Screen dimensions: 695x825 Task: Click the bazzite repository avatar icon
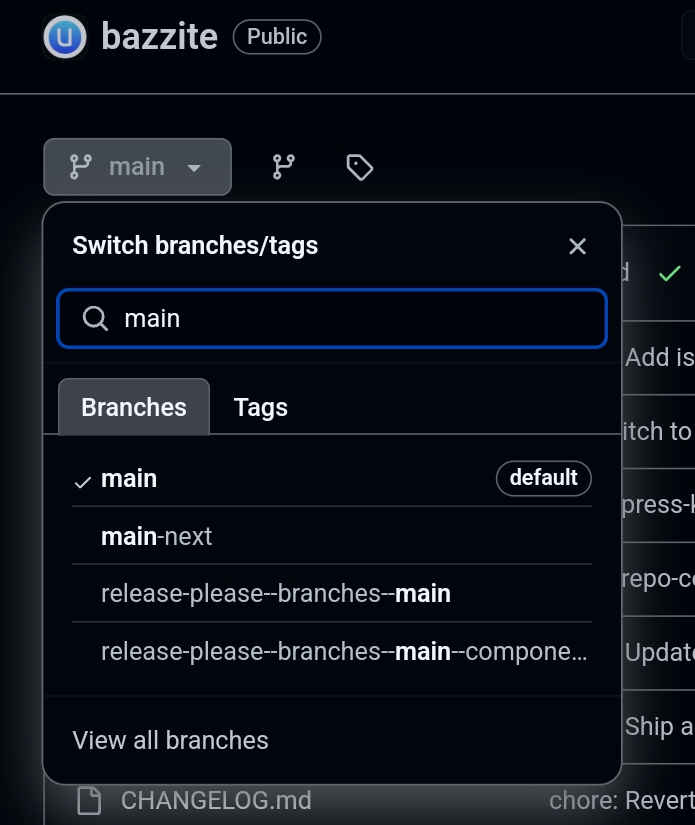(65, 38)
